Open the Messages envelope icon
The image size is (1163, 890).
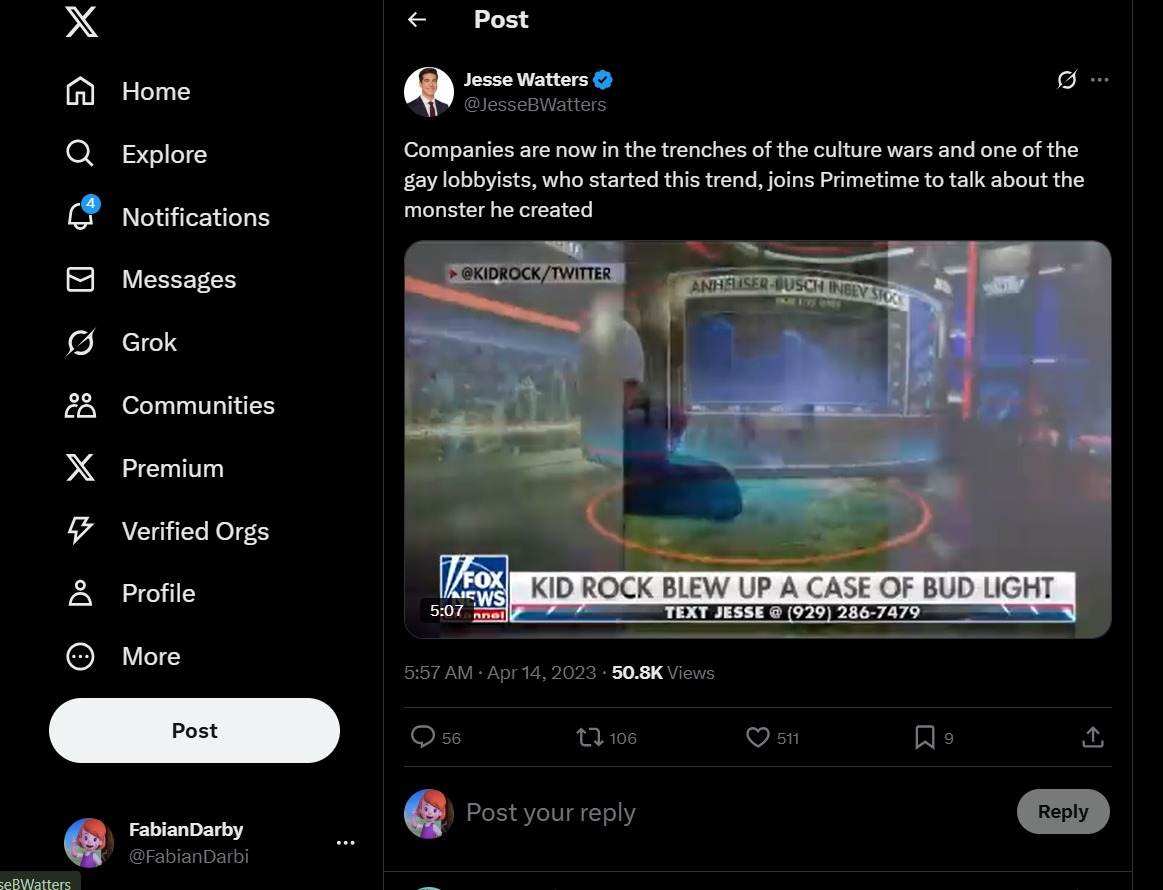click(80, 280)
